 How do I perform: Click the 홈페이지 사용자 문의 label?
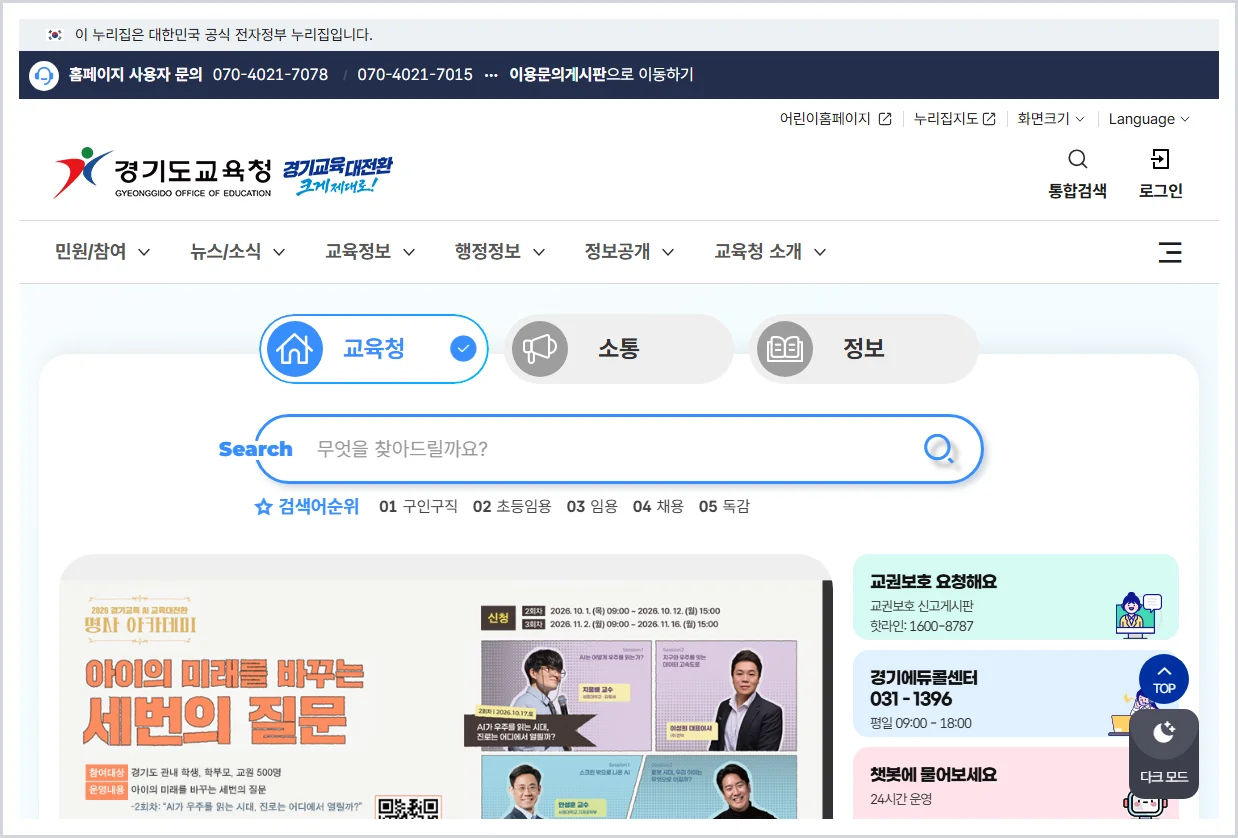(x=136, y=75)
